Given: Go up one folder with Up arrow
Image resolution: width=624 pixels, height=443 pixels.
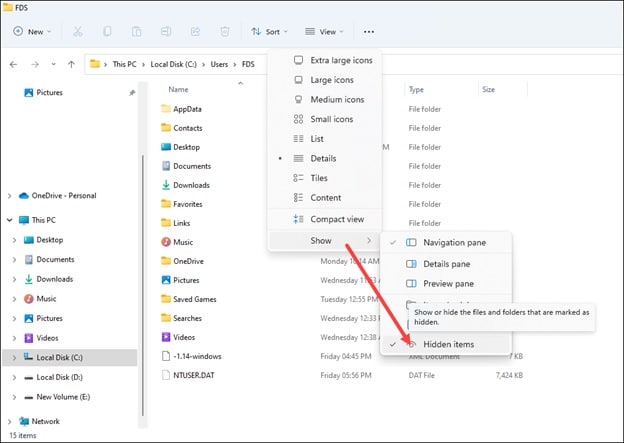Looking at the screenshot, I should [x=72, y=64].
